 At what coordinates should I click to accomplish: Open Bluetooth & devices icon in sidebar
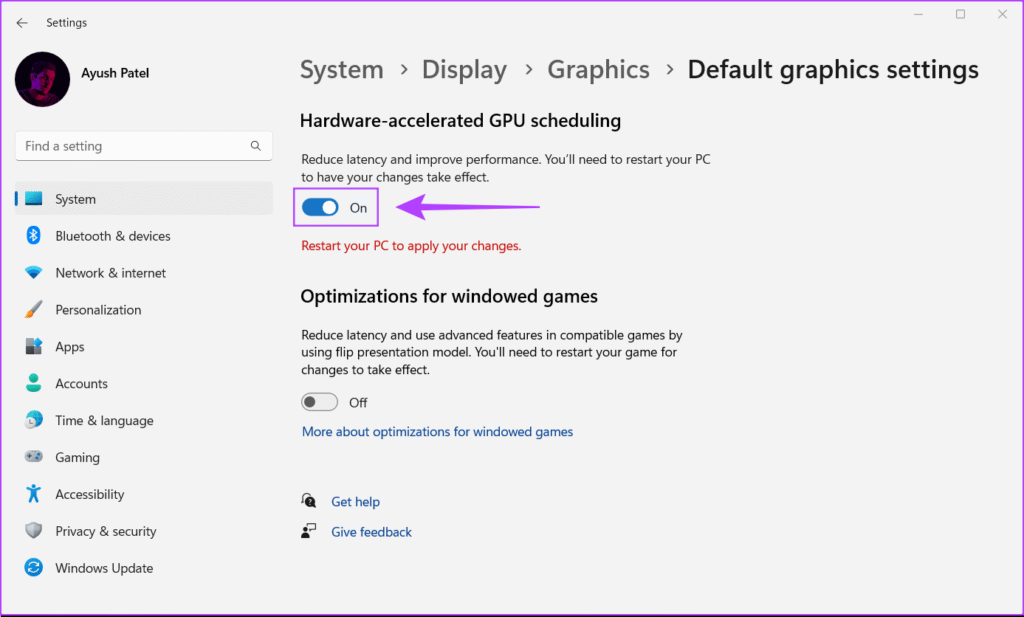tap(34, 236)
